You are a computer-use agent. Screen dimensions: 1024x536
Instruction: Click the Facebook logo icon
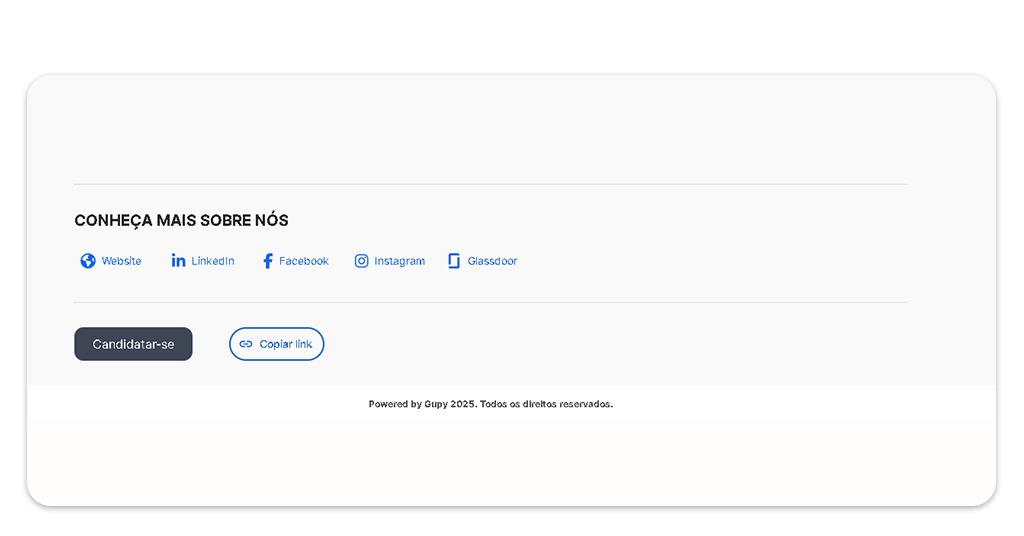point(267,261)
